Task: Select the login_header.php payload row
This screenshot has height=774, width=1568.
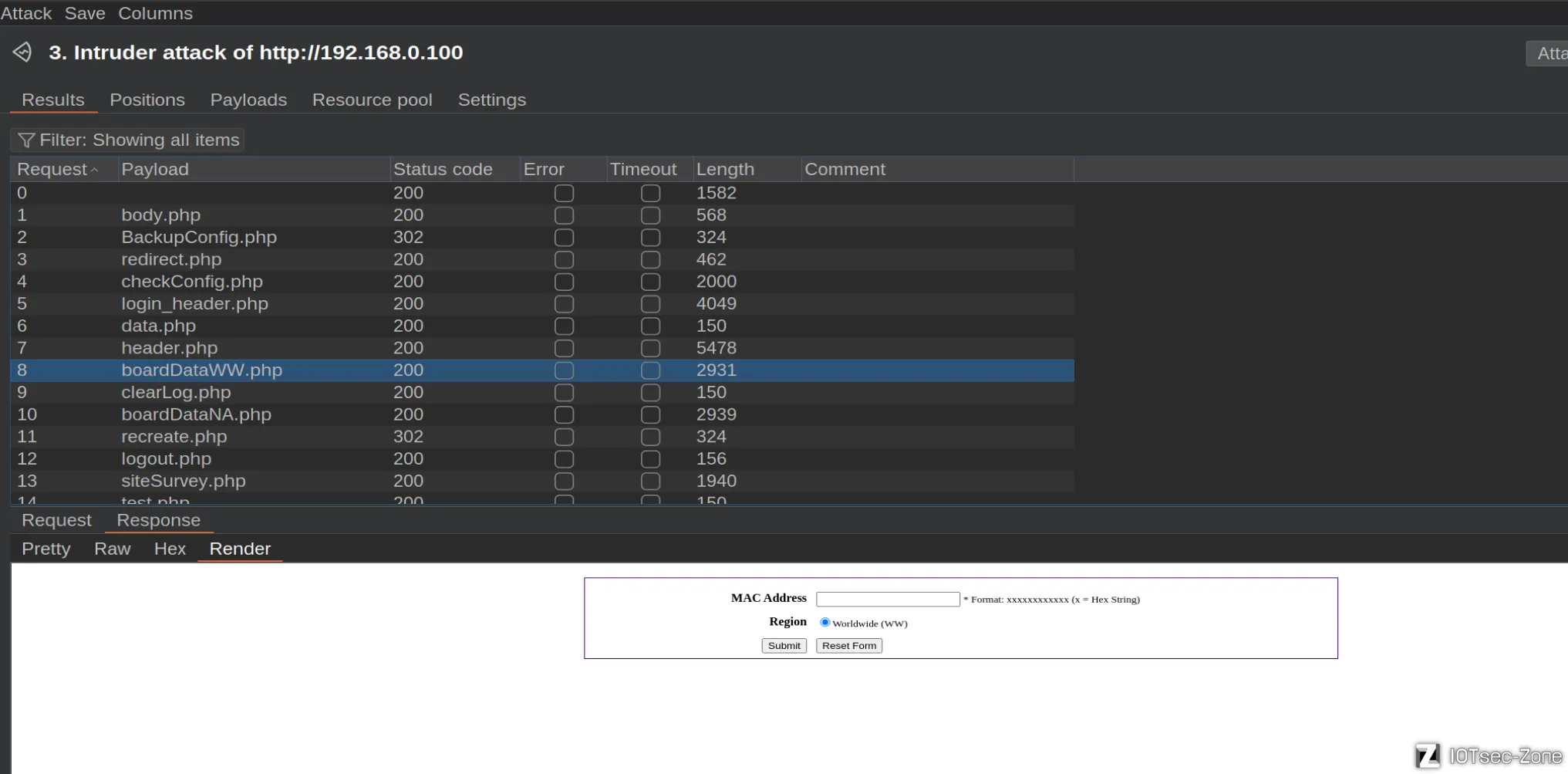Action: click(x=542, y=304)
